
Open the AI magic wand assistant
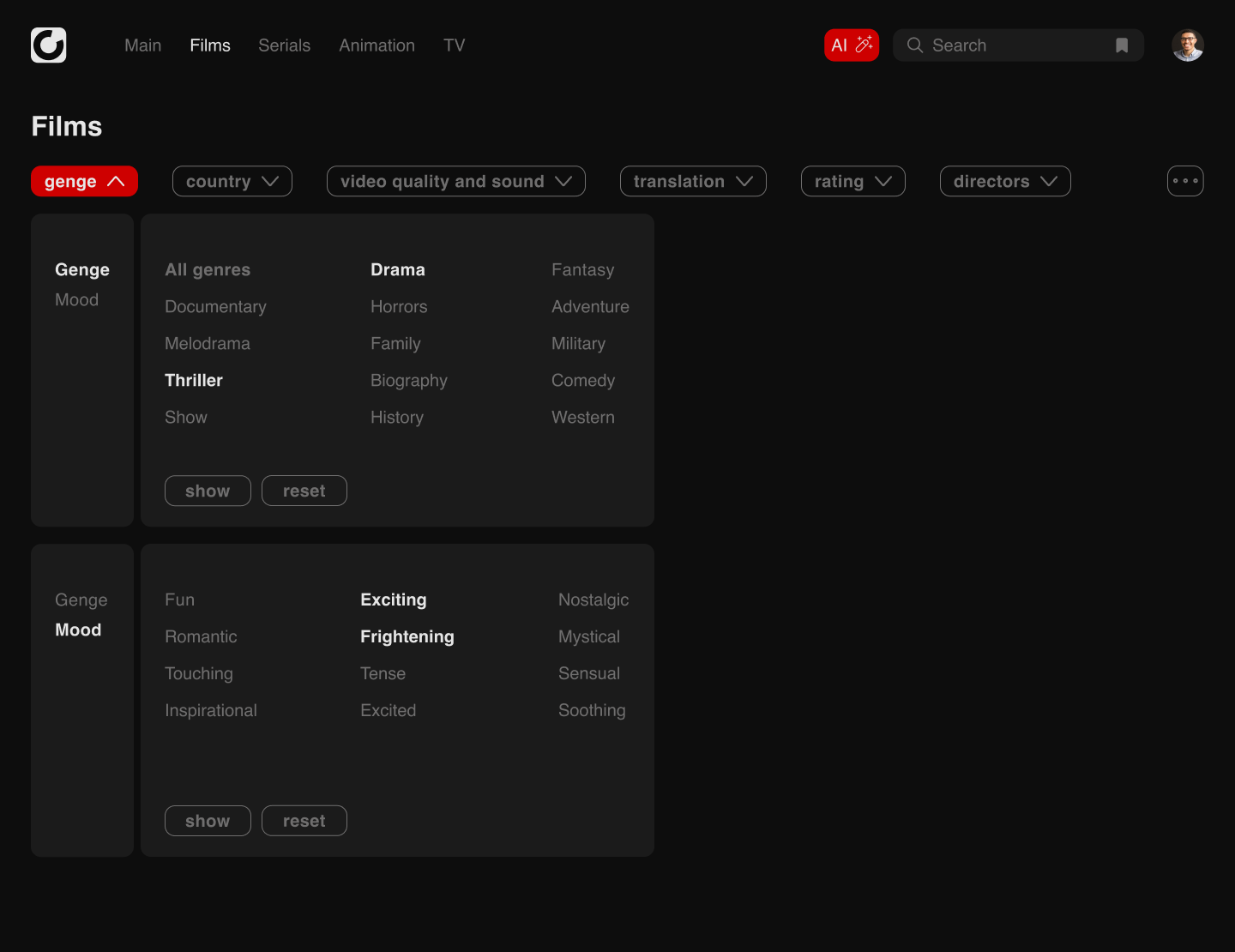click(851, 45)
